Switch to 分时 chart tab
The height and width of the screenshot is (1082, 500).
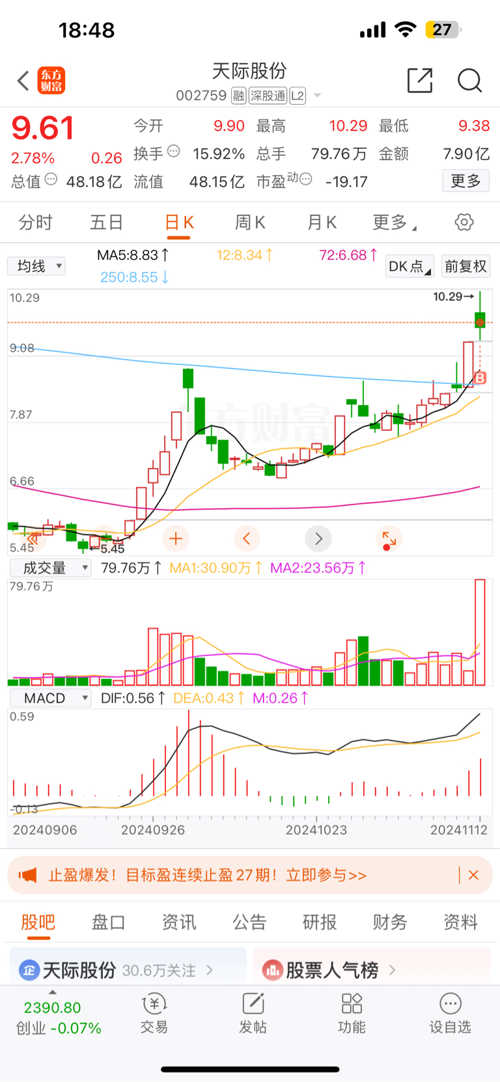pyautogui.click(x=36, y=222)
